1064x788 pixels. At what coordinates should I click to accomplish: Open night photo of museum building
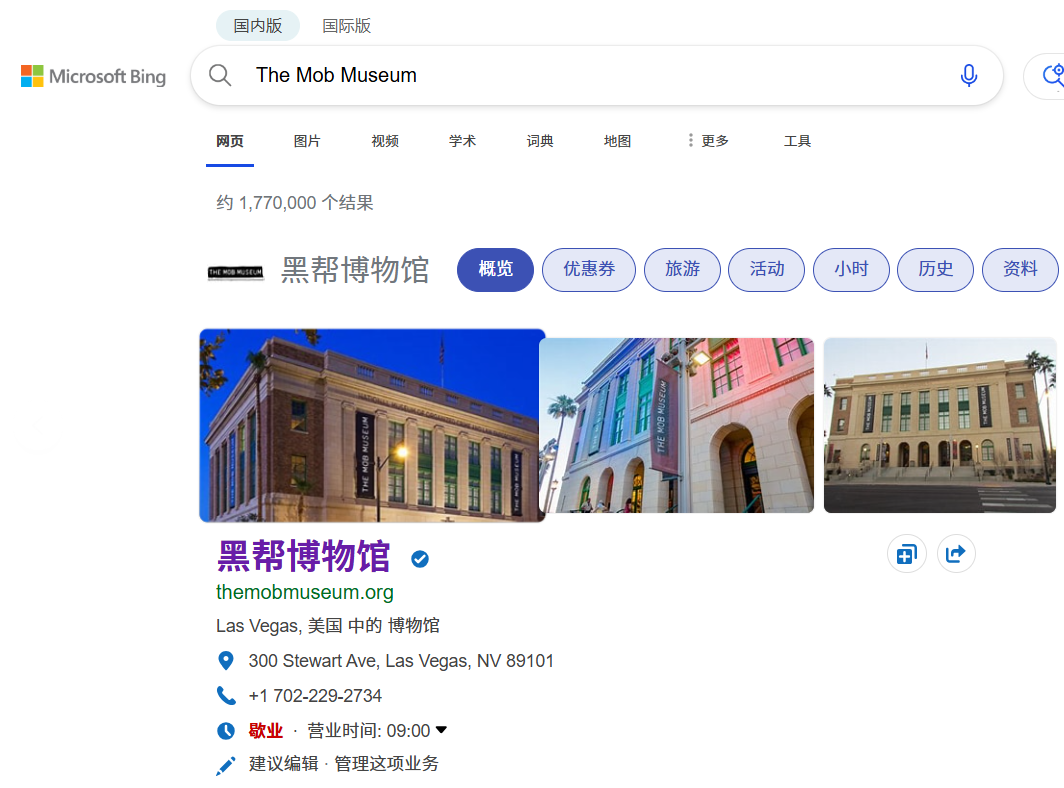point(372,426)
